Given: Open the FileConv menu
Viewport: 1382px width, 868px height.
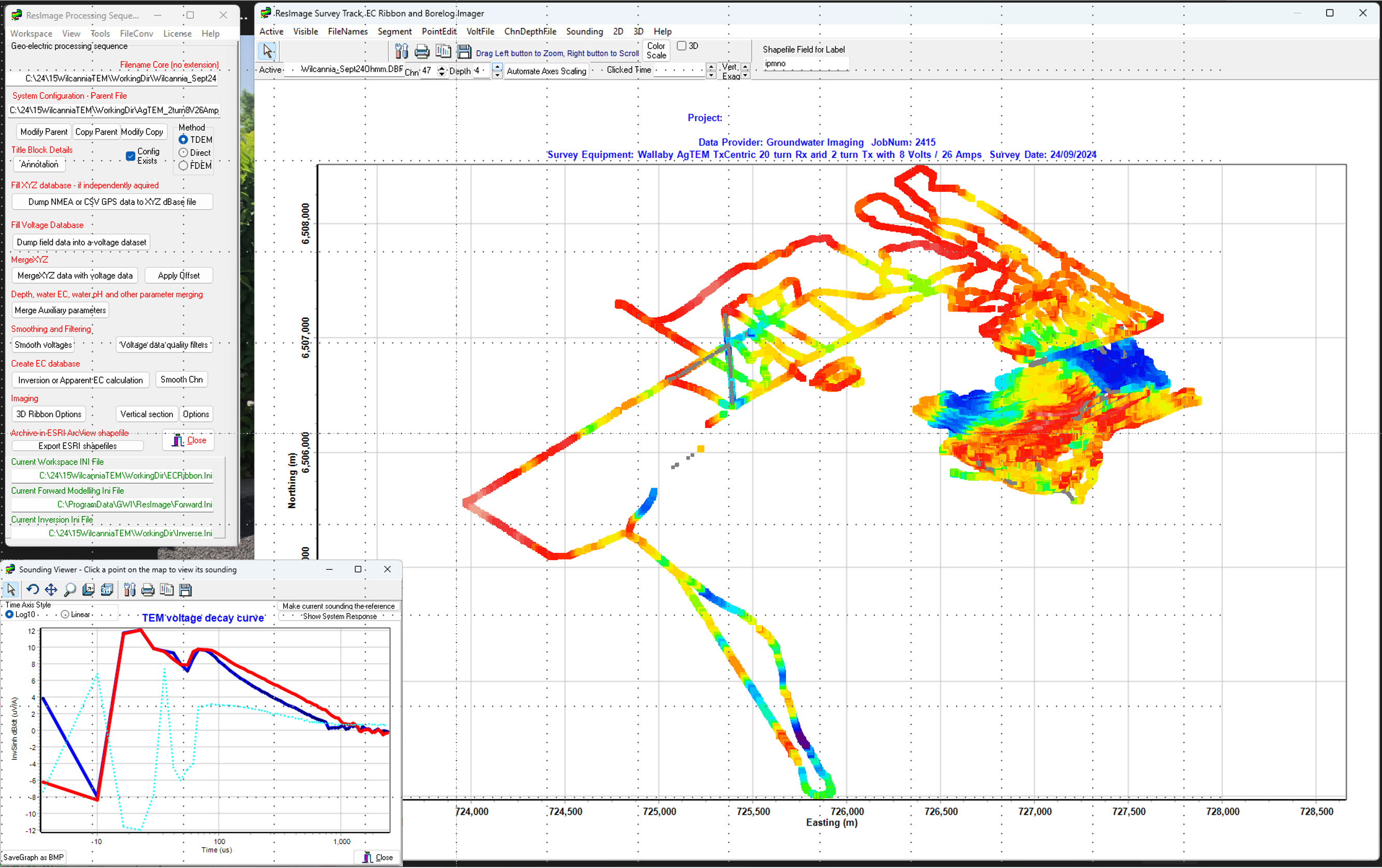Looking at the screenshot, I should 137,34.
